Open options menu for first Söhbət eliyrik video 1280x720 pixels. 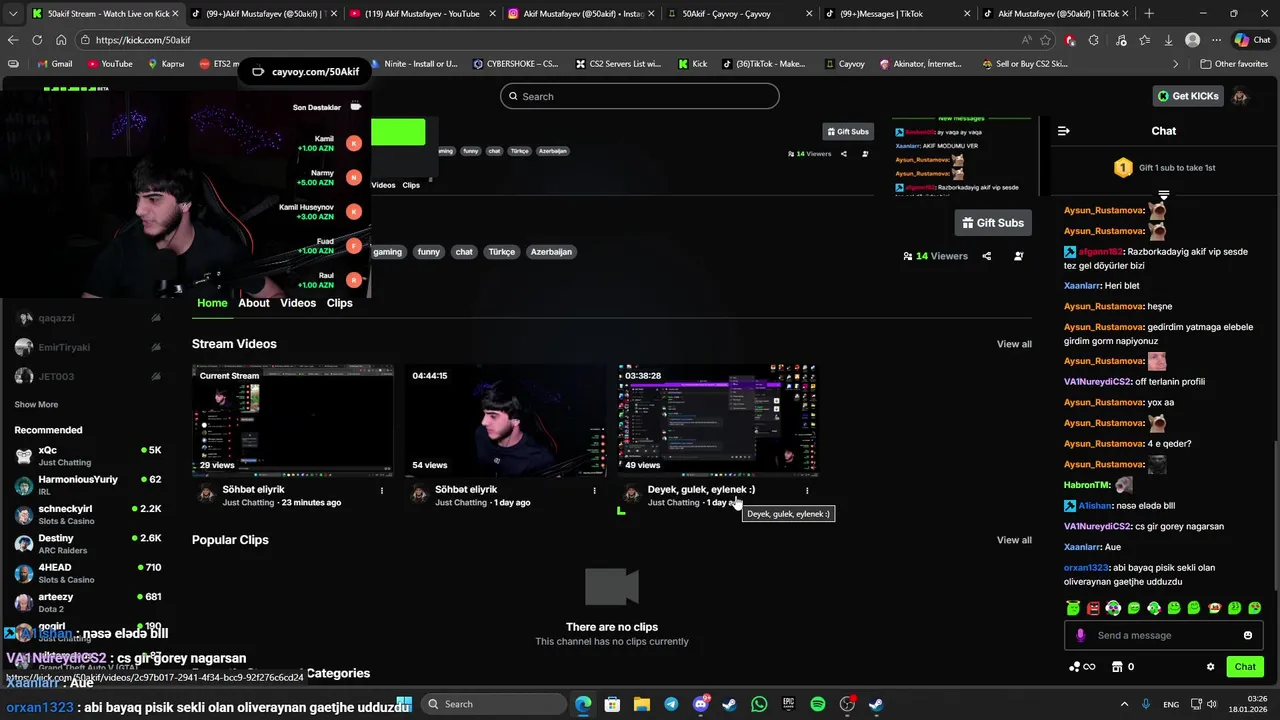381,490
